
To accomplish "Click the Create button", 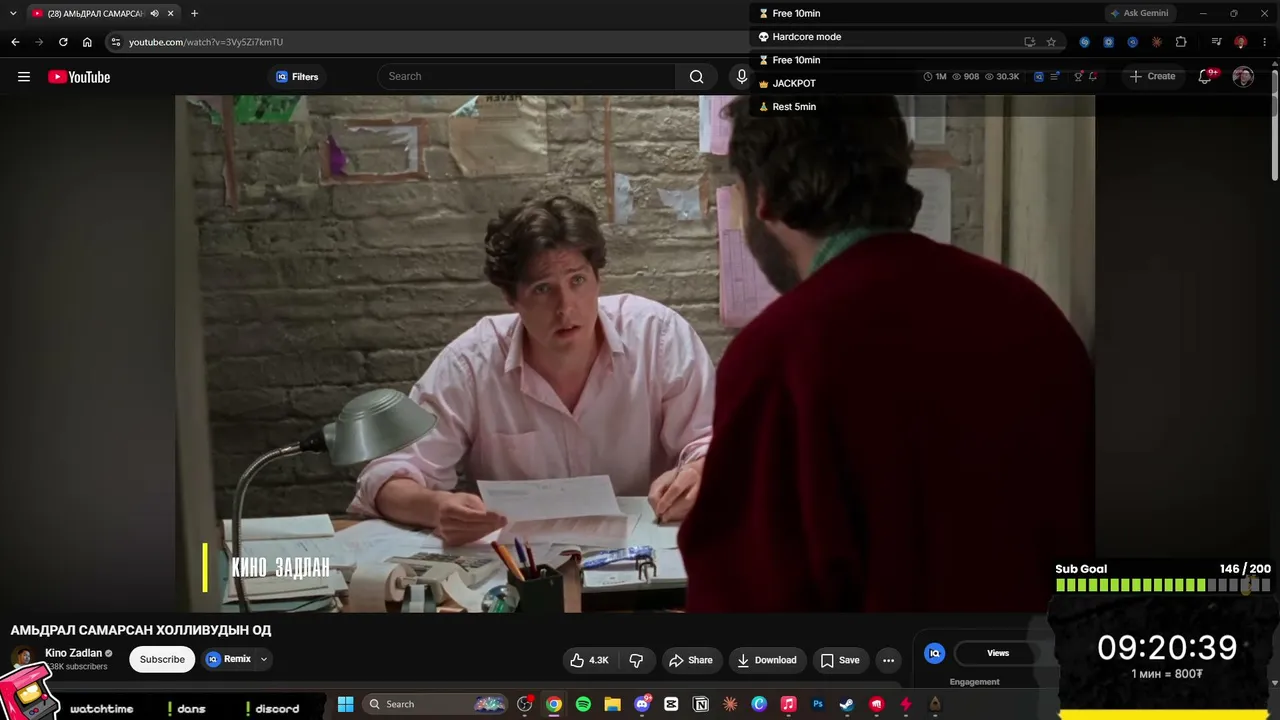I will coord(1152,77).
